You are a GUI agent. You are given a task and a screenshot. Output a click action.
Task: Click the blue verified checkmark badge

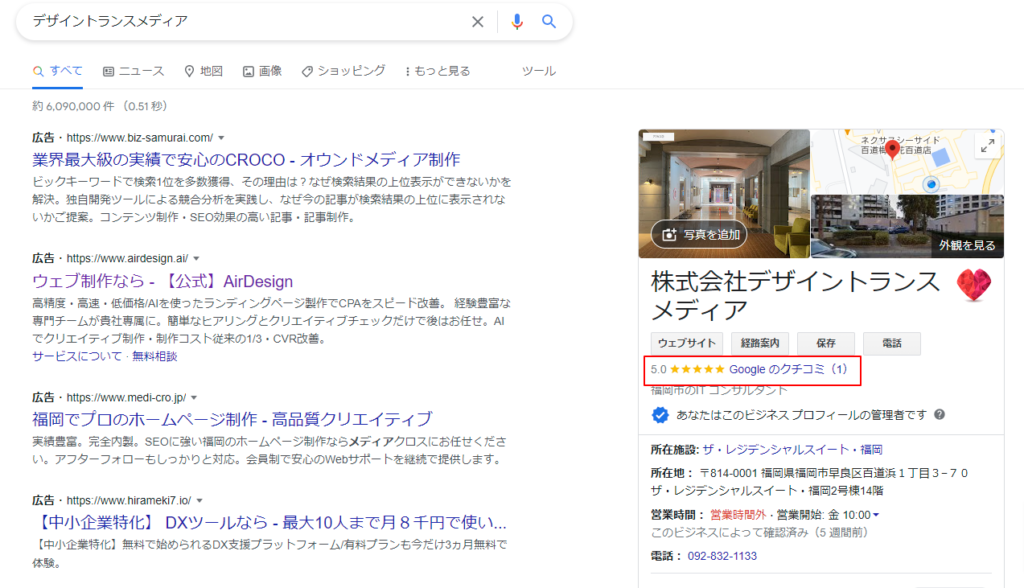[660, 414]
